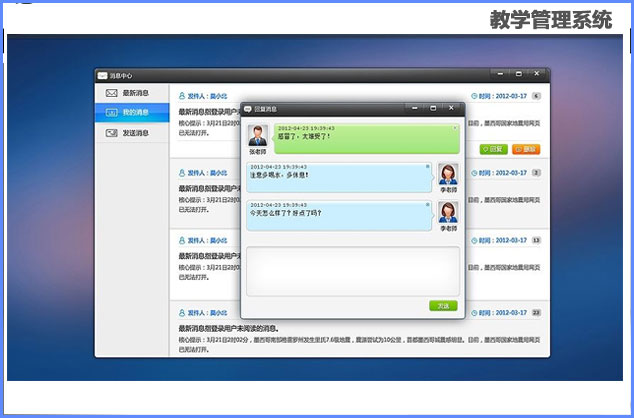634x418 pixels.
Task: Click the count badge showing 13
Action: coord(536,241)
